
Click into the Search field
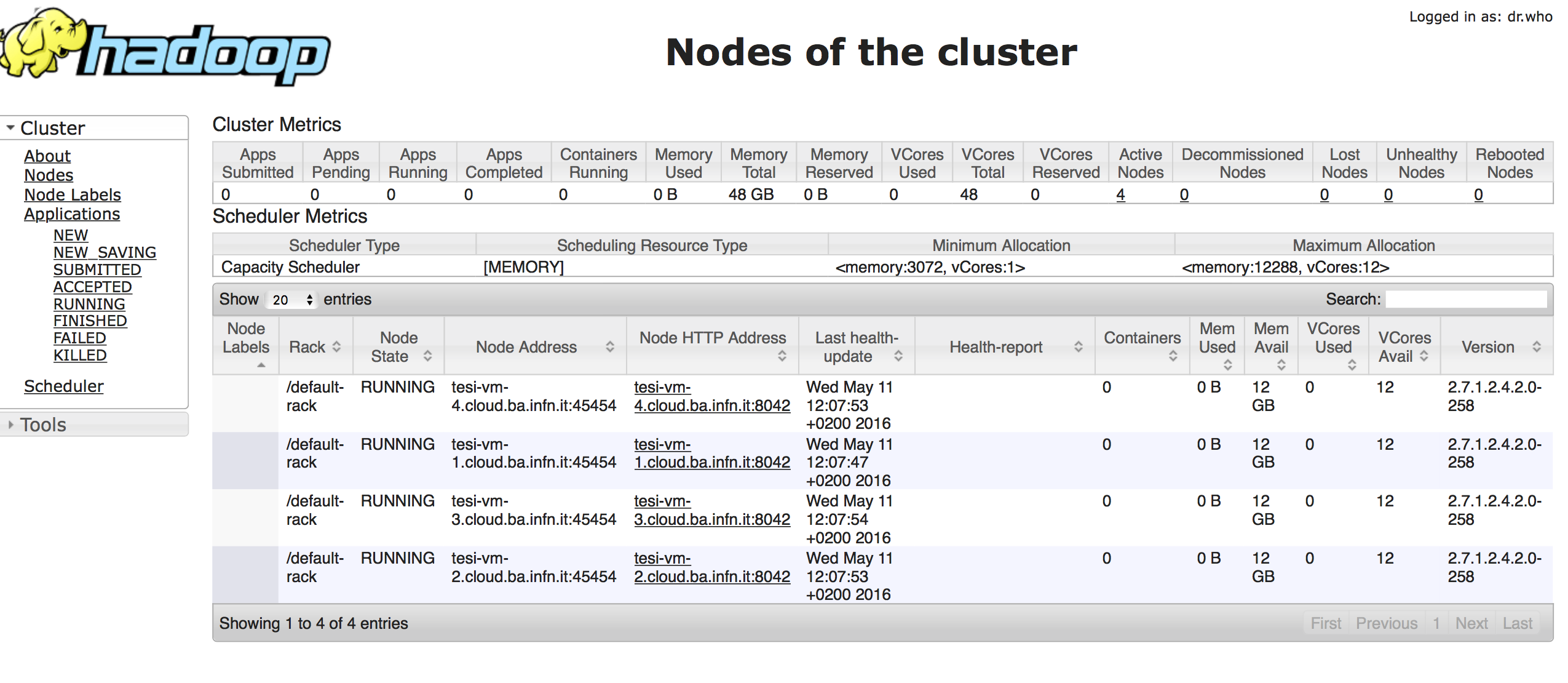[x=1466, y=300]
